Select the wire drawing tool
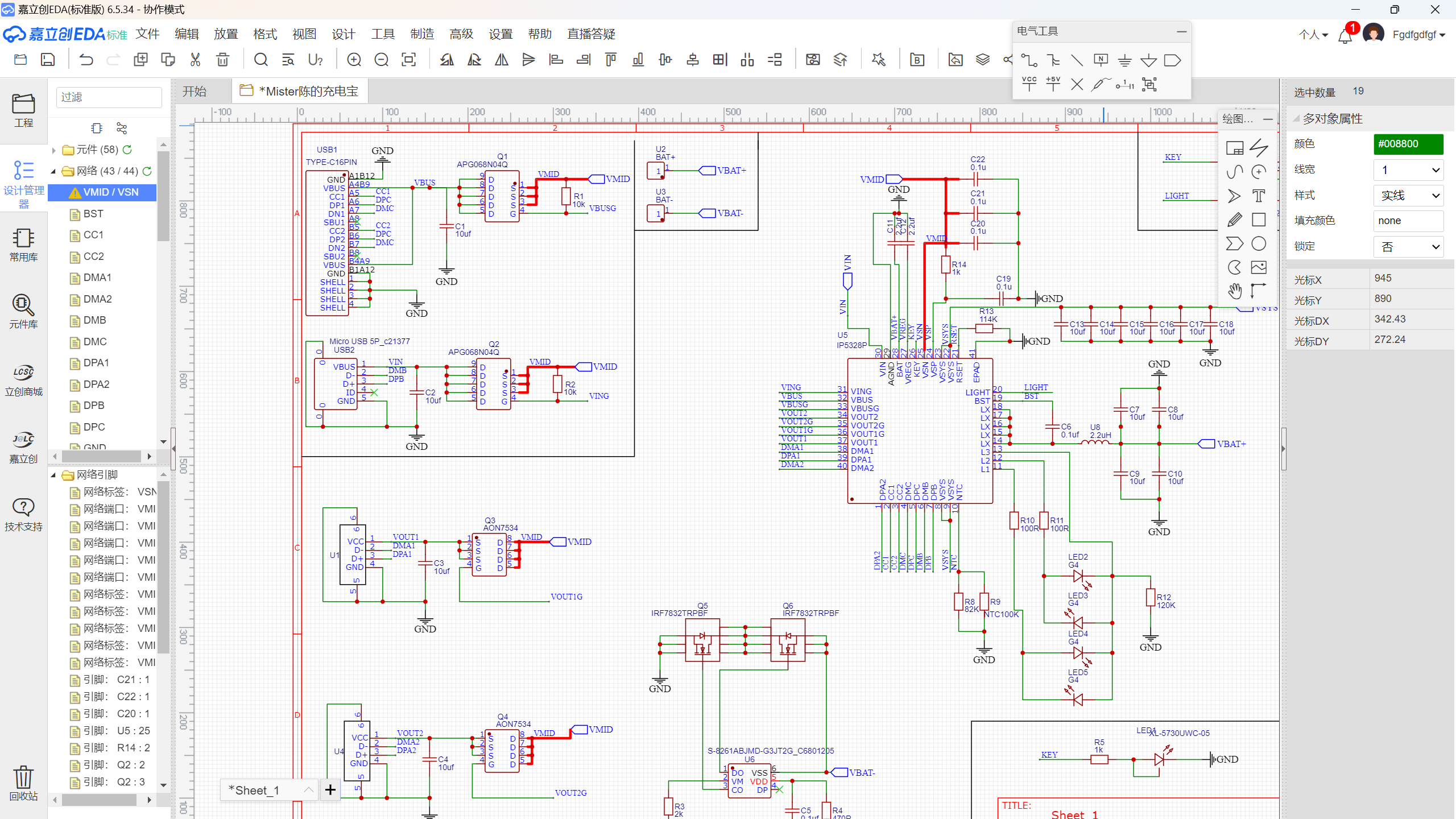1456x819 pixels. click(x=1029, y=60)
